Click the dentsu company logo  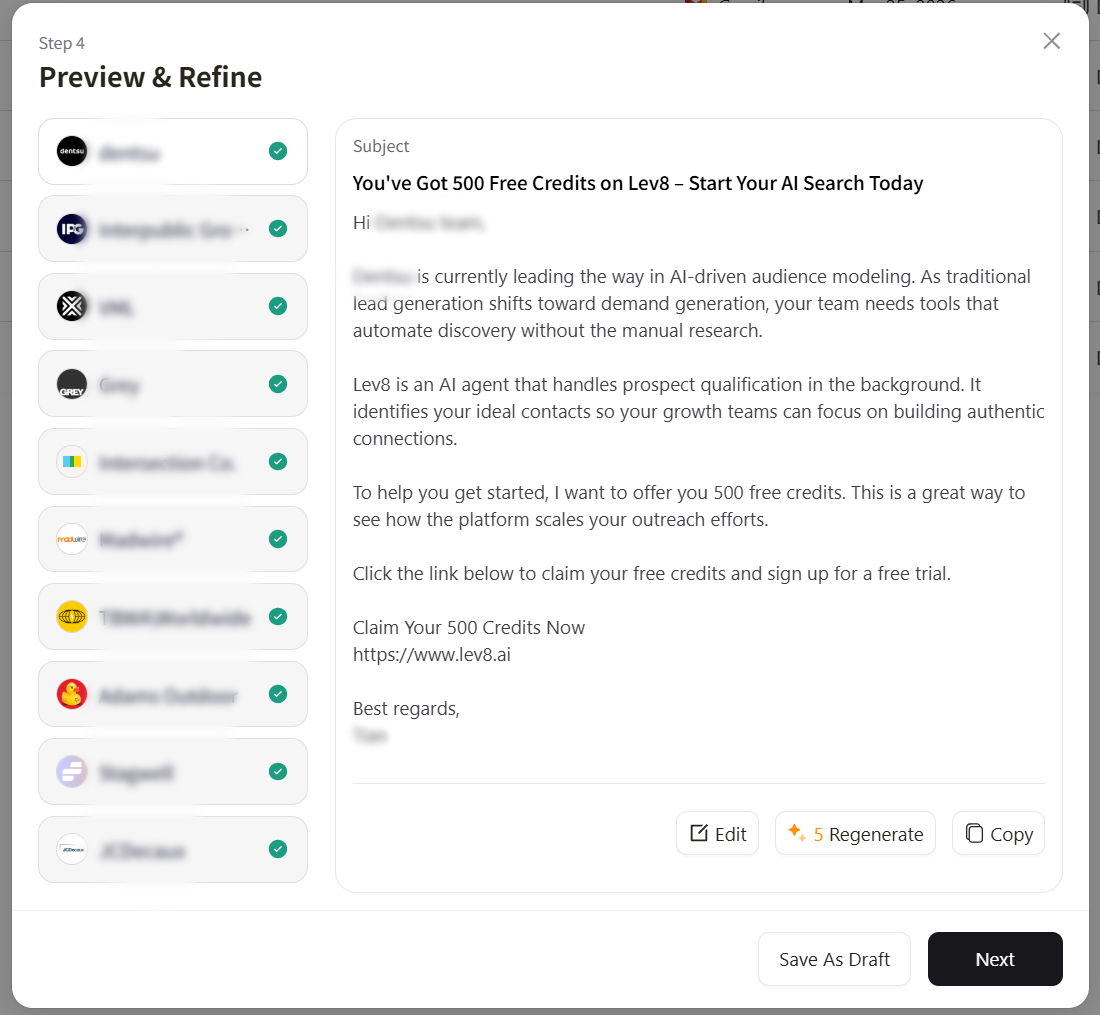pos(72,151)
